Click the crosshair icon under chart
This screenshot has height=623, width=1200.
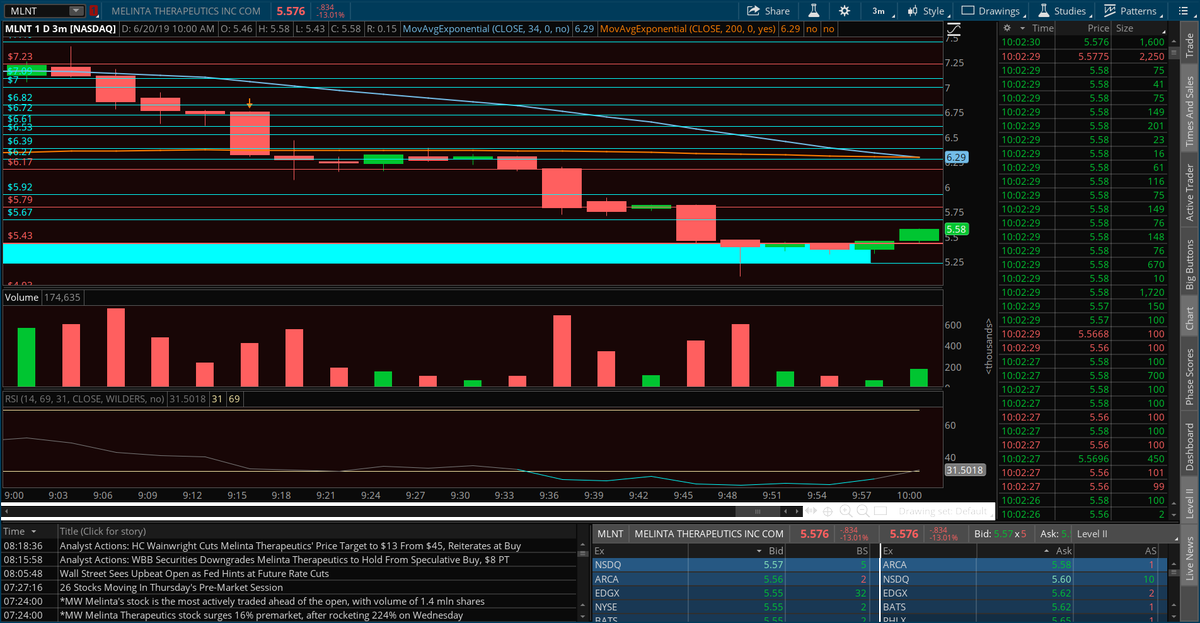[829, 511]
